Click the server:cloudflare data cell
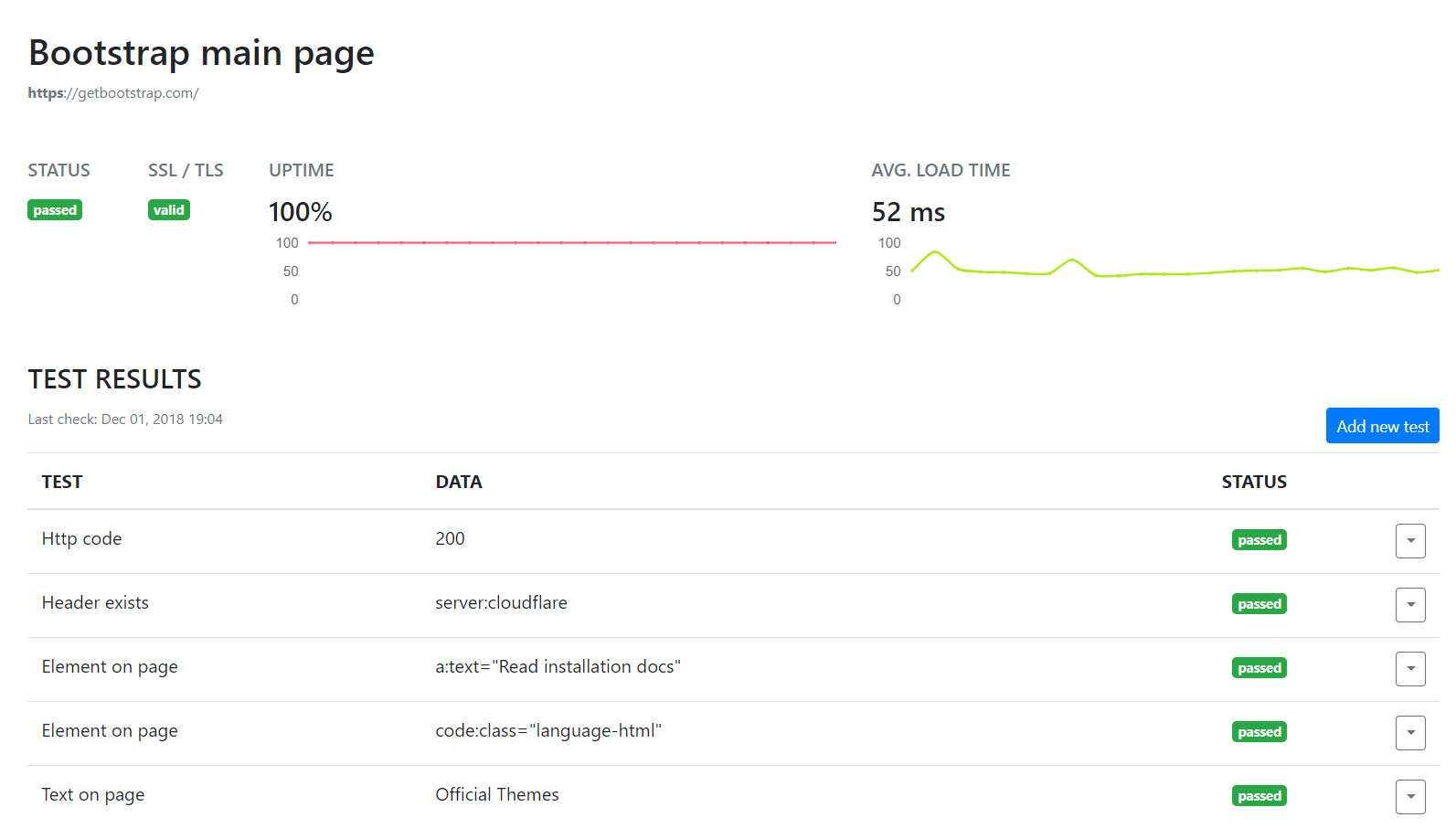 click(501, 603)
